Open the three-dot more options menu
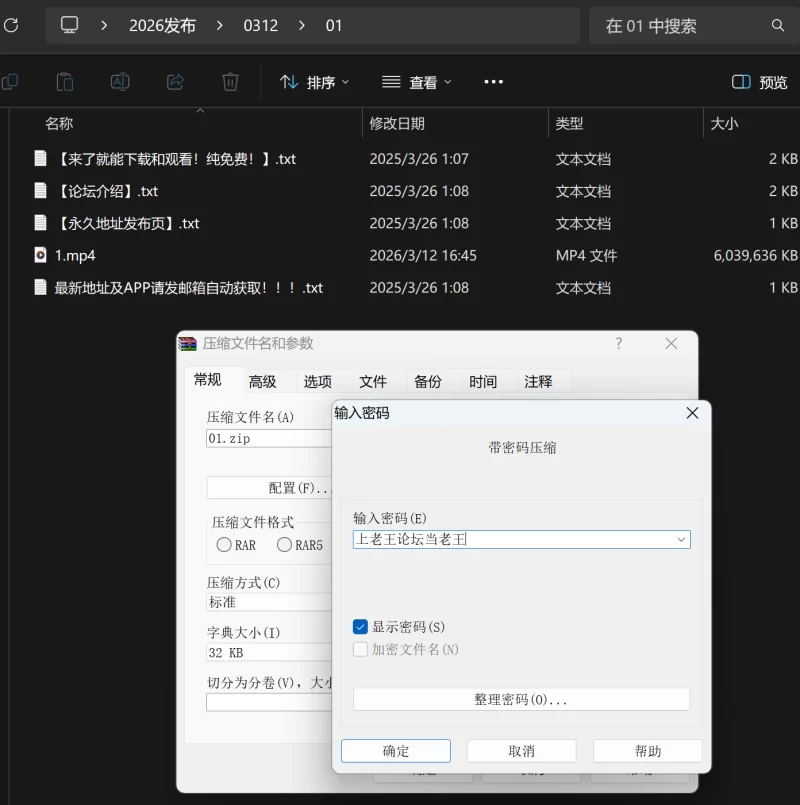800x805 pixels. [493, 82]
